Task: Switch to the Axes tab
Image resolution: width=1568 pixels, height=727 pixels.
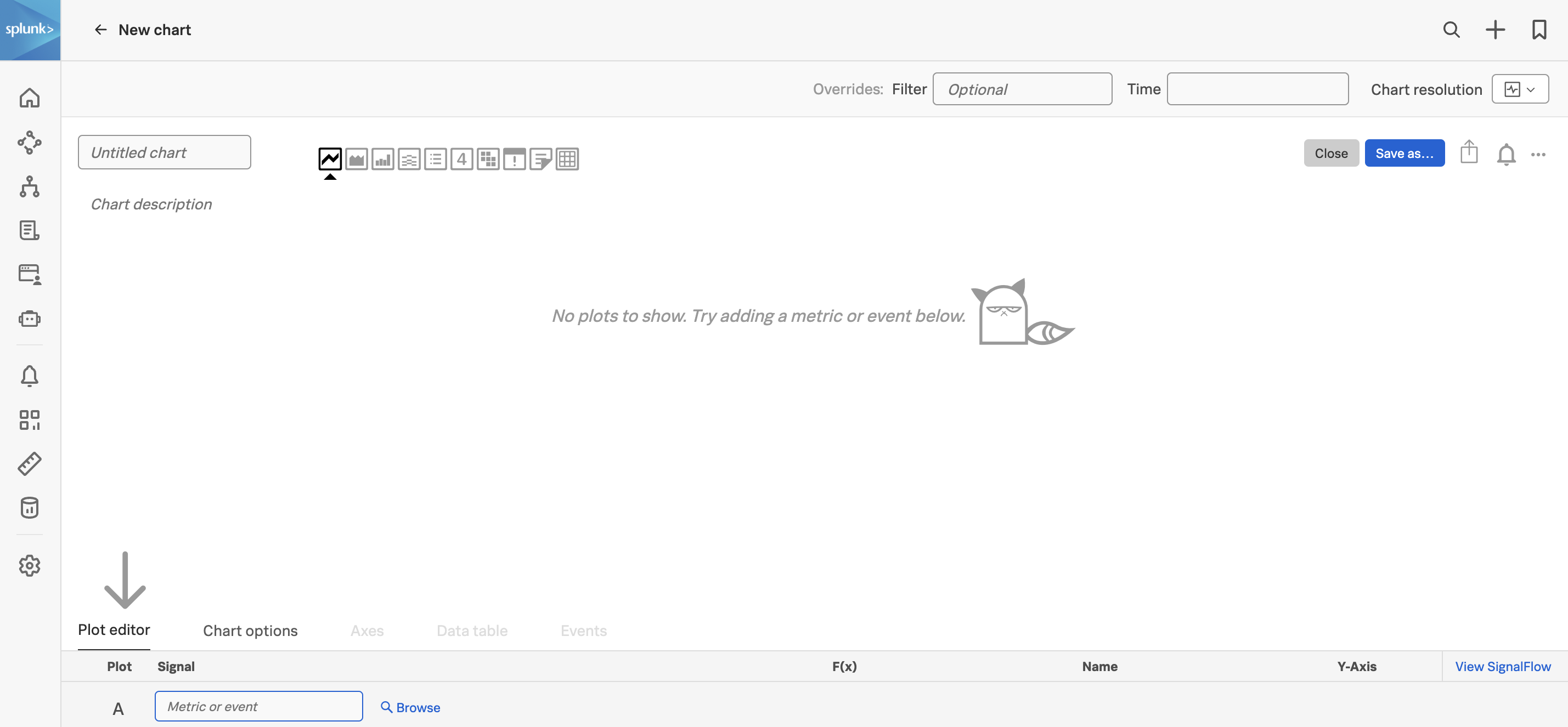Action: point(366,629)
